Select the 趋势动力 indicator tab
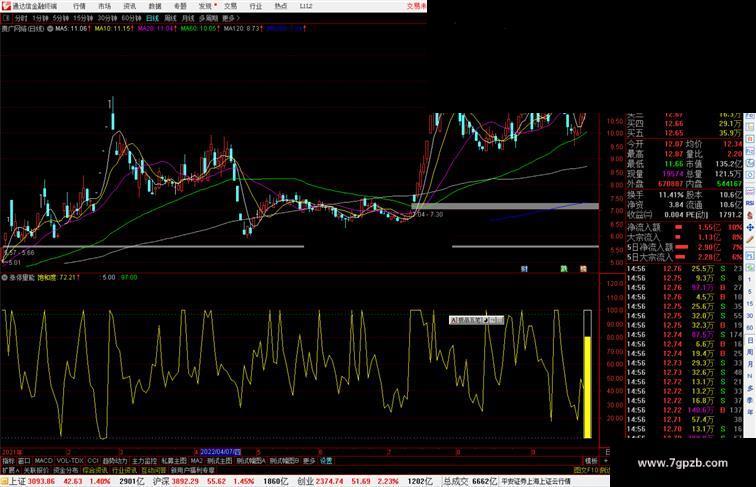Viewport: 756px width, 487px height. click(115, 461)
